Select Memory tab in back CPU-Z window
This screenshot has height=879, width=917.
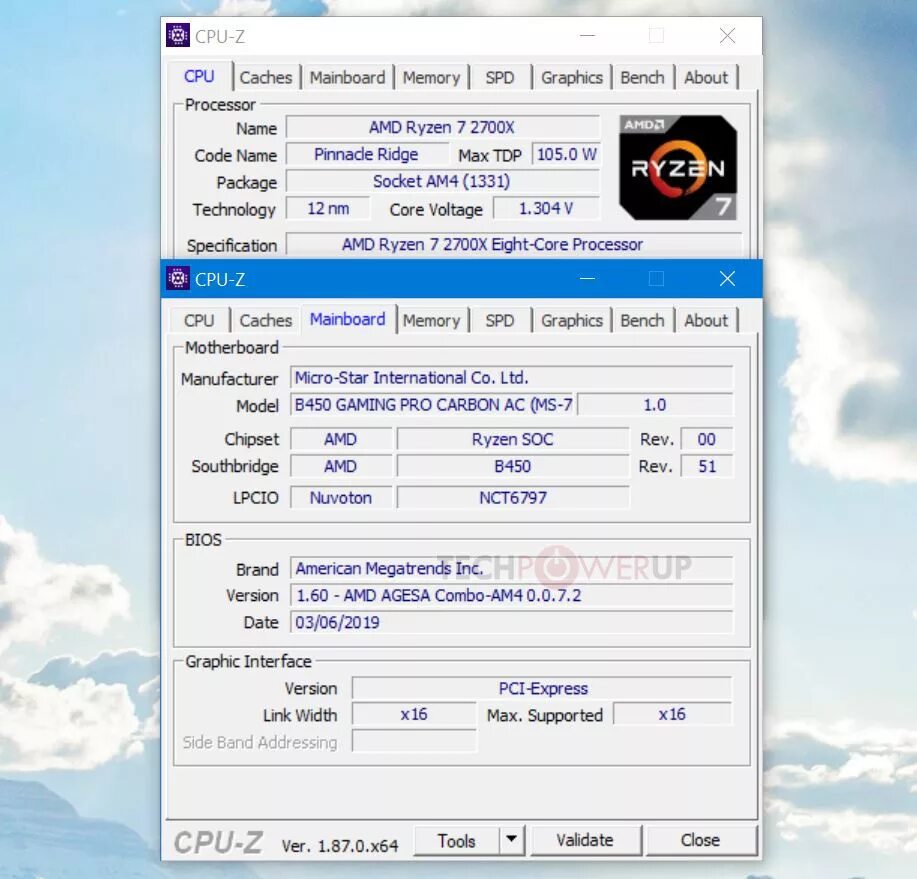point(432,77)
